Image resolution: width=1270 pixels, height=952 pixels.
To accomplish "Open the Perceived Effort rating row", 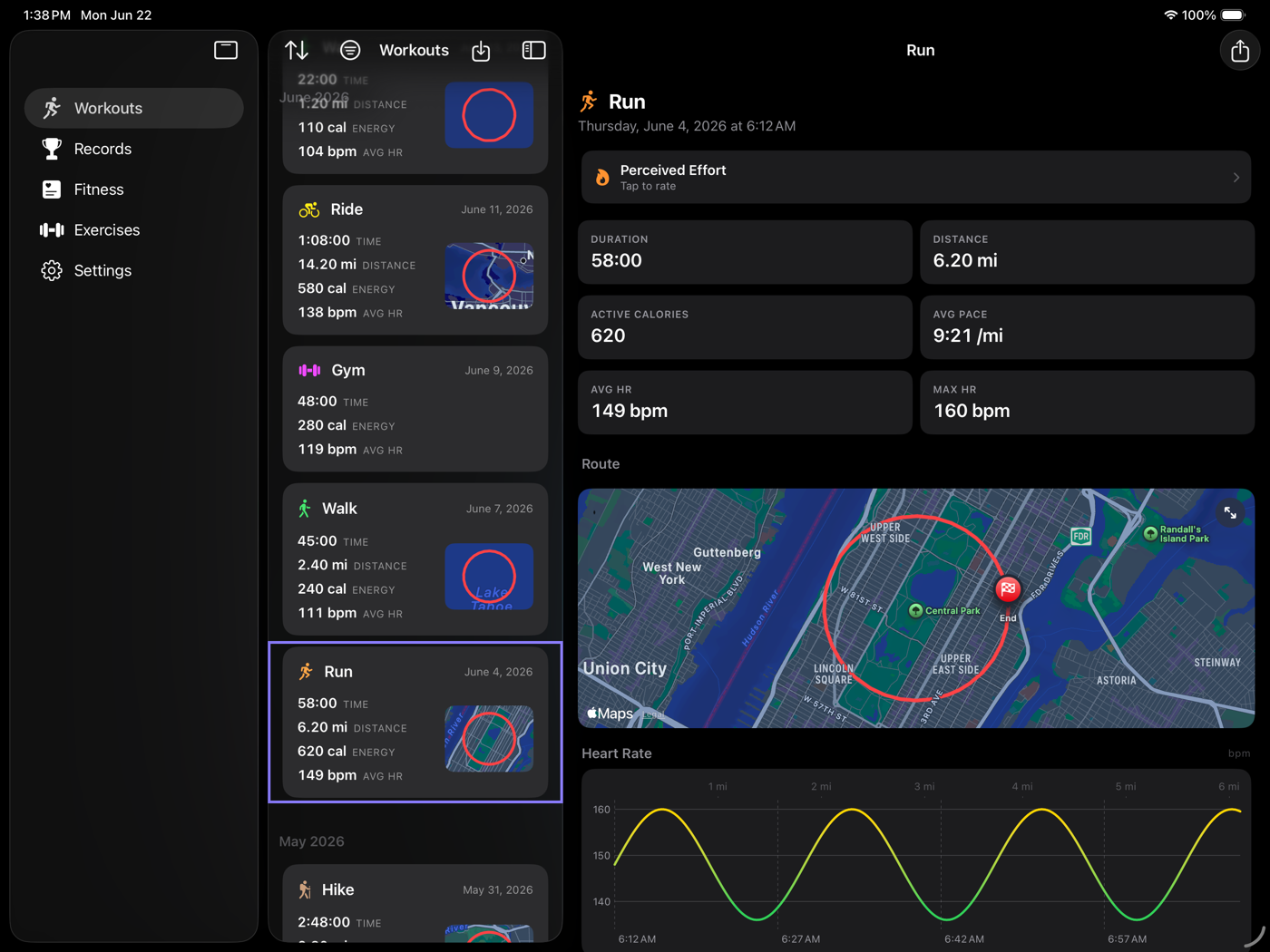I will 916,177.
